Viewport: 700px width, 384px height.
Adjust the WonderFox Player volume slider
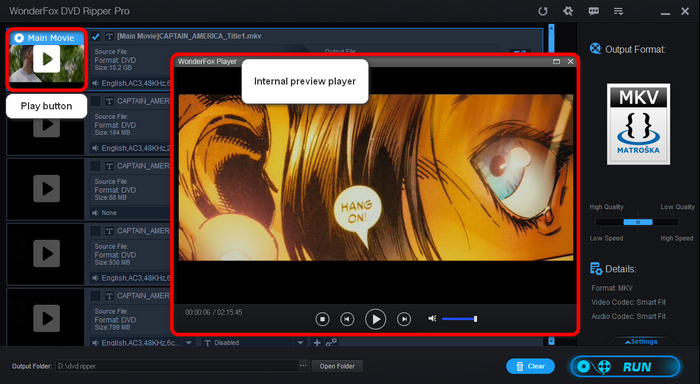(x=459, y=319)
